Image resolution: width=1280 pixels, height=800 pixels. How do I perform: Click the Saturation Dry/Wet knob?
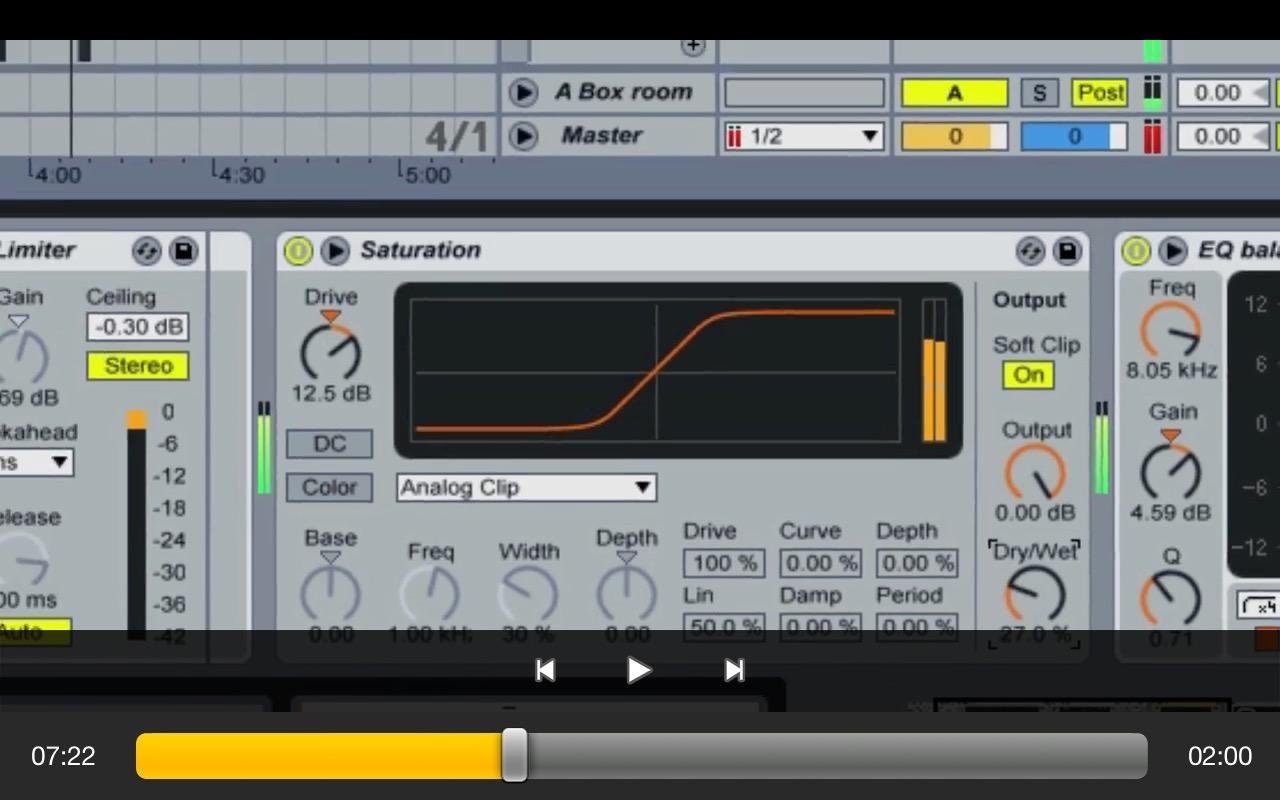pyautogui.click(x=1035, y=594)
